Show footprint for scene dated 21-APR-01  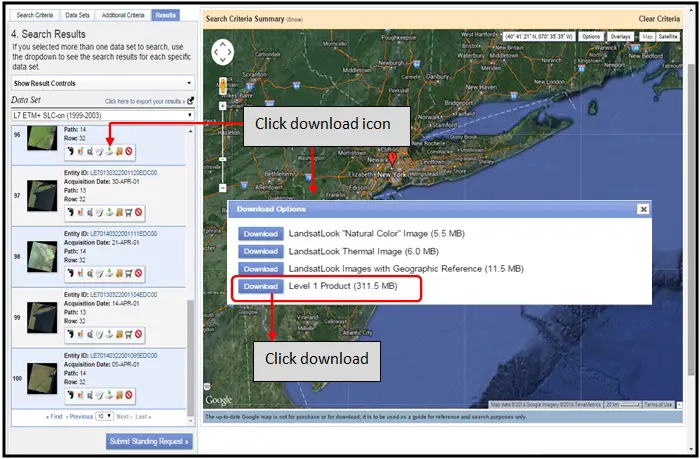71,273
